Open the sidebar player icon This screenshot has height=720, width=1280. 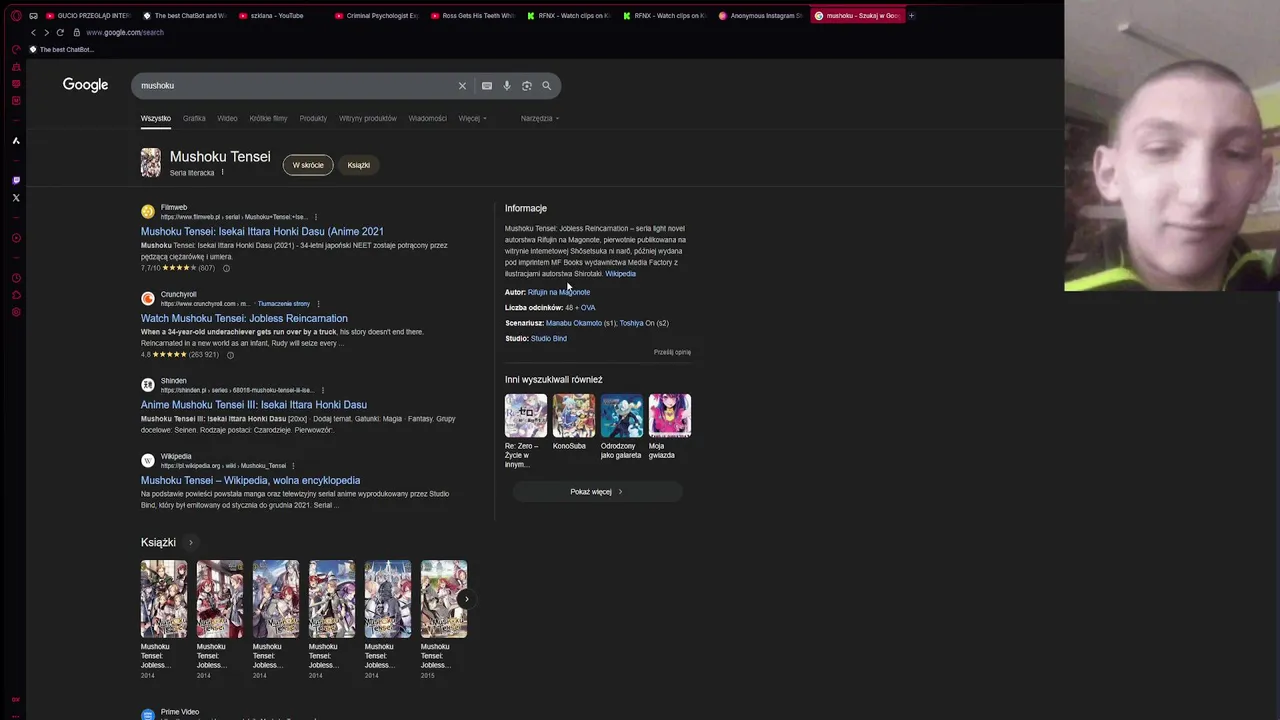click(x=16, y=238)
